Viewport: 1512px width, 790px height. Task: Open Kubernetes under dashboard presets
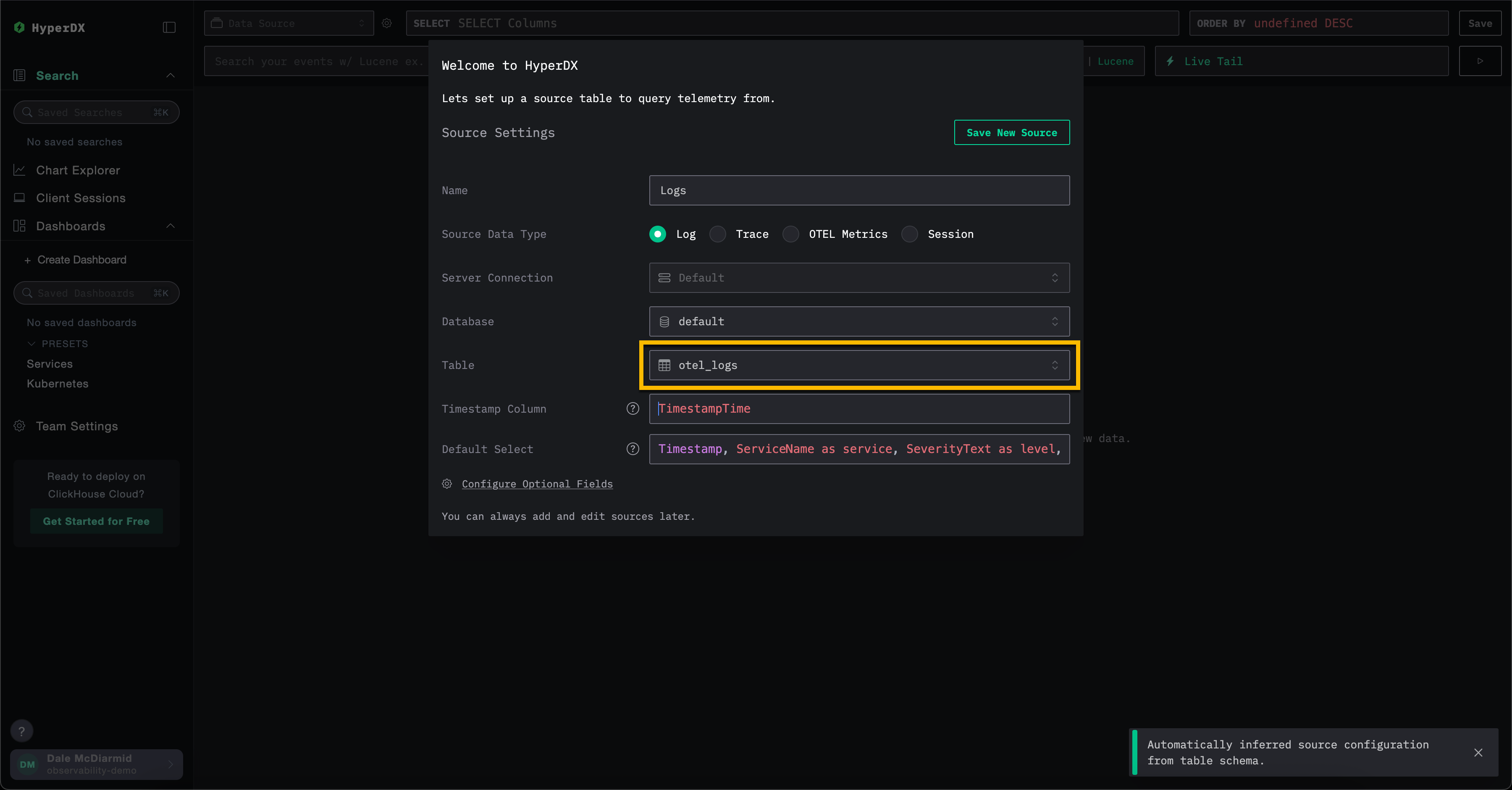coord(57,384)
